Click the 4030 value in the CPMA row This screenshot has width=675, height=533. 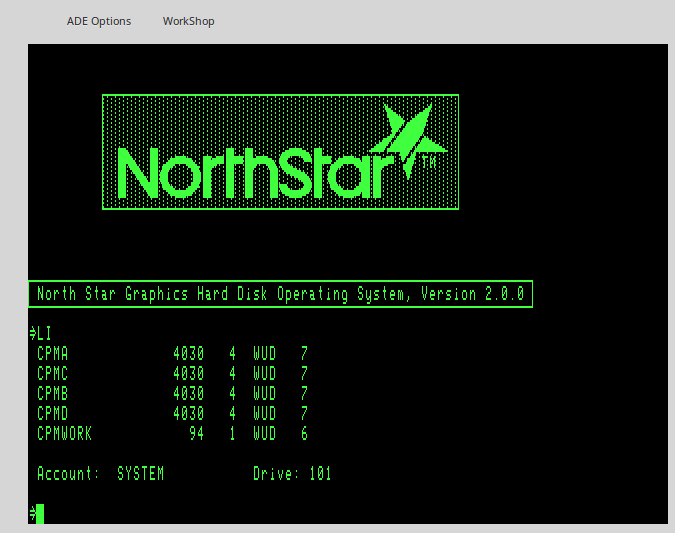(x=189, y=353)
